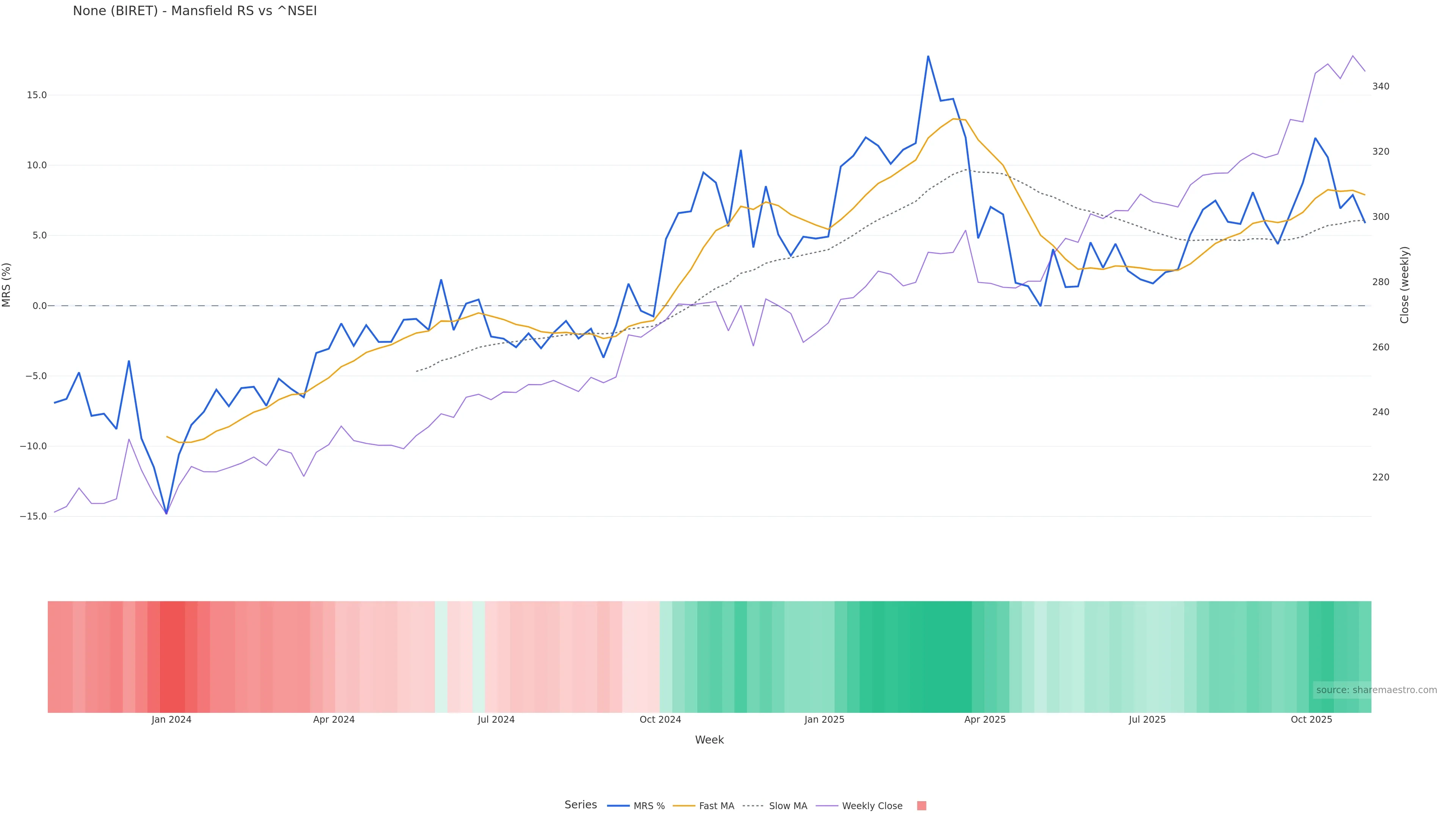
Task: Click the Mansfield RS vs ^NSEI chart title
Action: 195,11
